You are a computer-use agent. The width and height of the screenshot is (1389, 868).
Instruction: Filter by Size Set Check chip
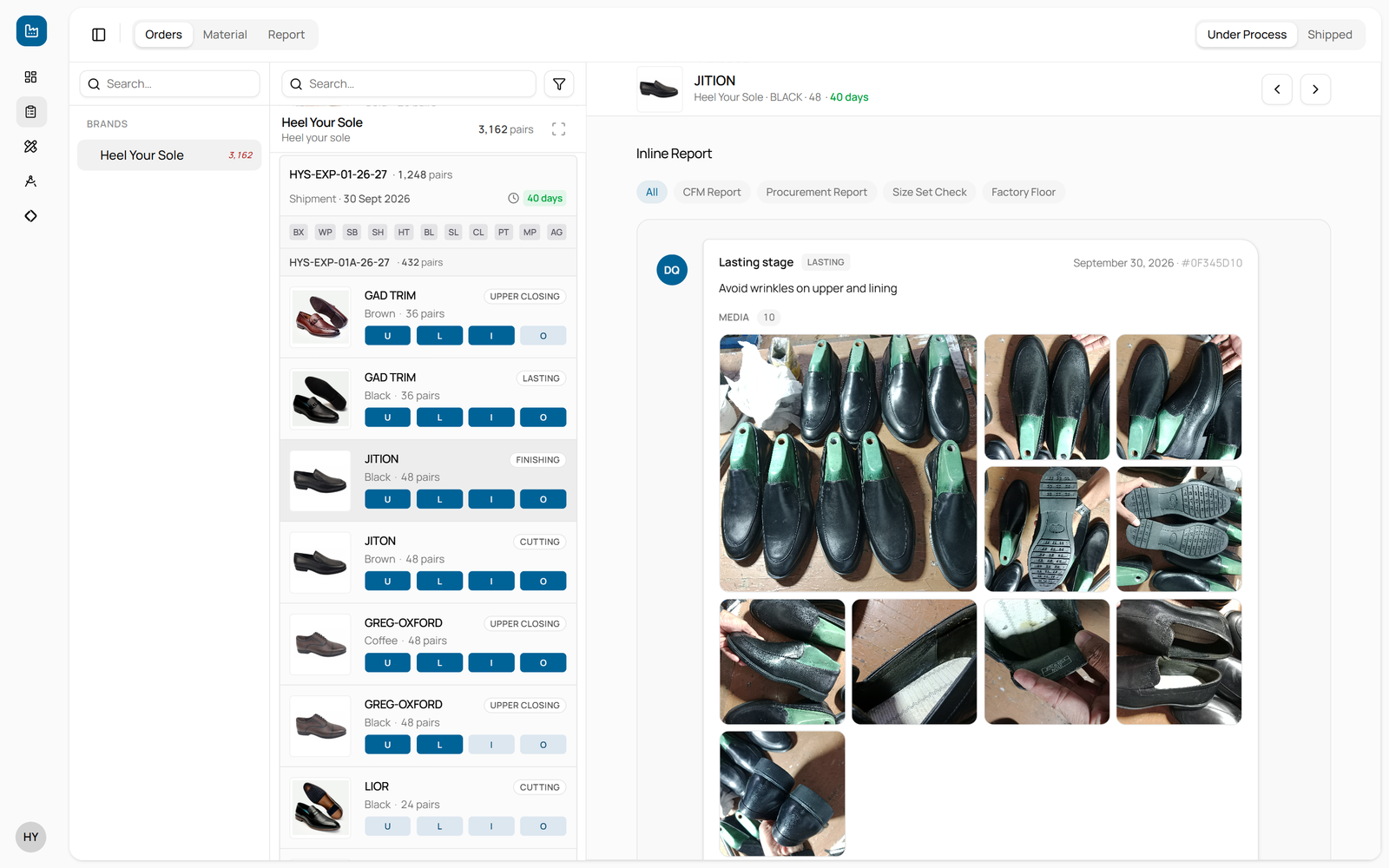930,192
